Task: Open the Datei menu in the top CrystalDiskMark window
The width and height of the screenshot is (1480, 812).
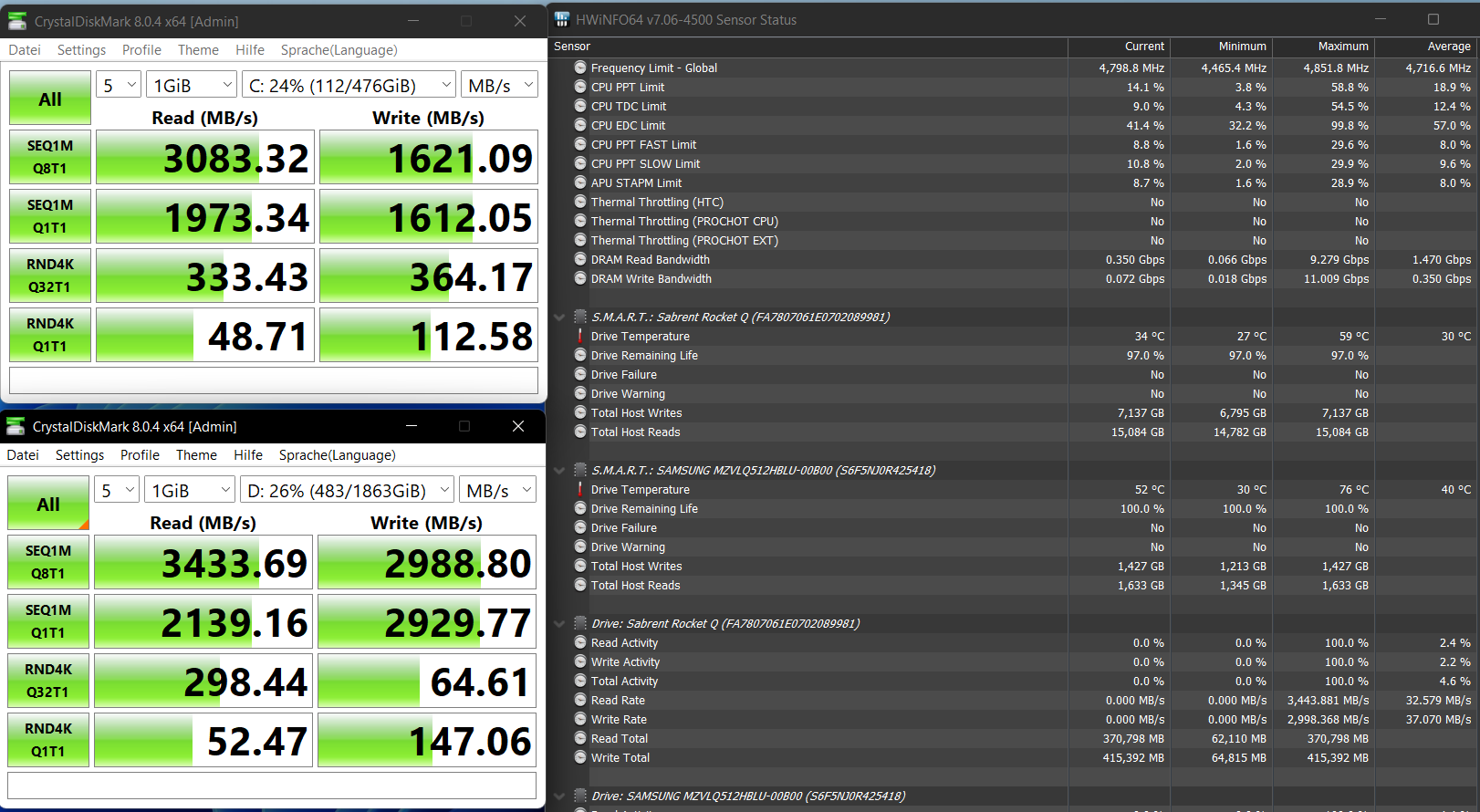Action: click(x=25, y=50)
